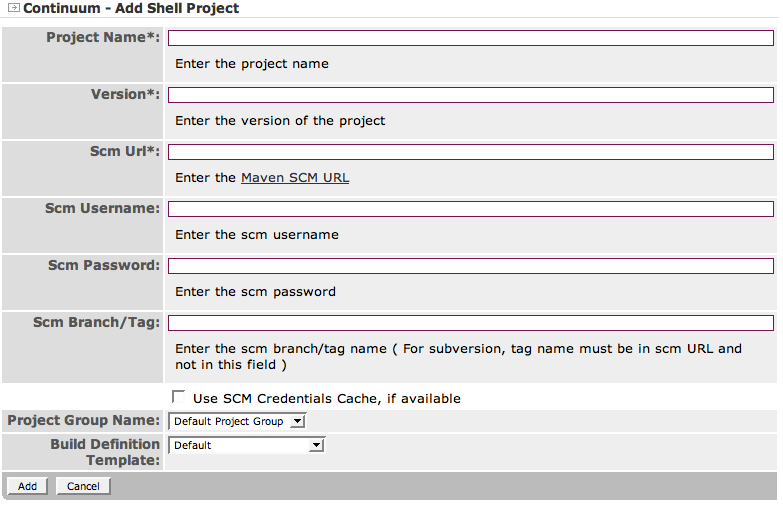Focus the Scm Password field
Image resolution: width=783 pixels, height=506 pixels.
click(470, 266)
